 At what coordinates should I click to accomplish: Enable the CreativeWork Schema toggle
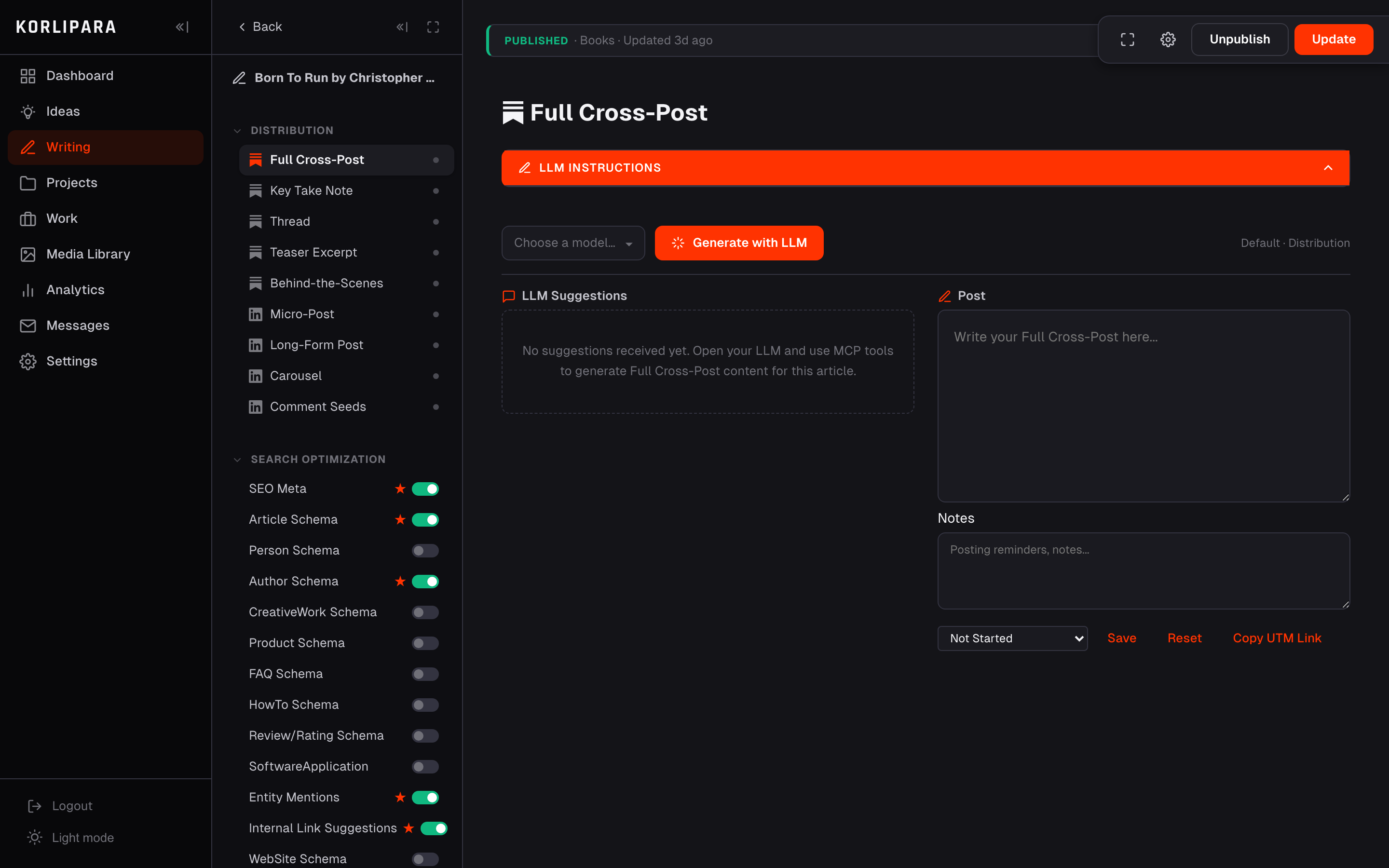(425, 612)
